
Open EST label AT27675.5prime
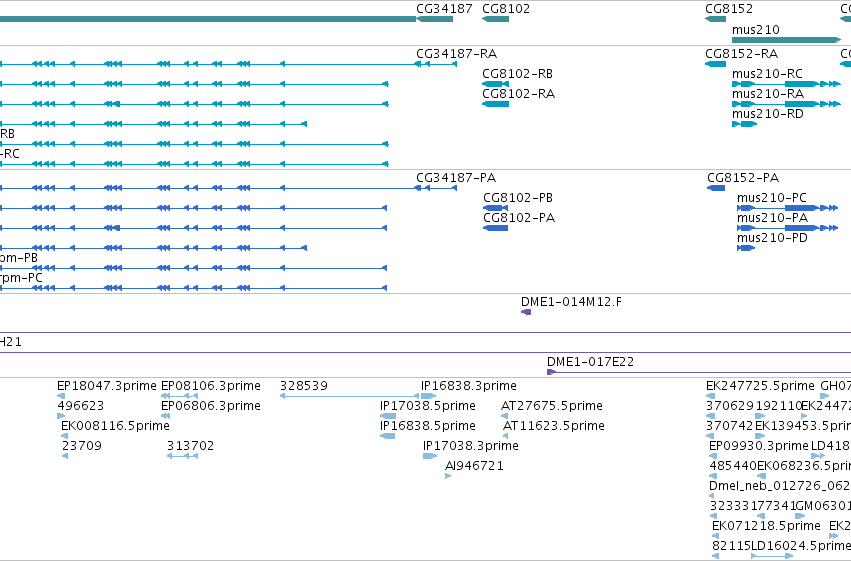point(552,406)
